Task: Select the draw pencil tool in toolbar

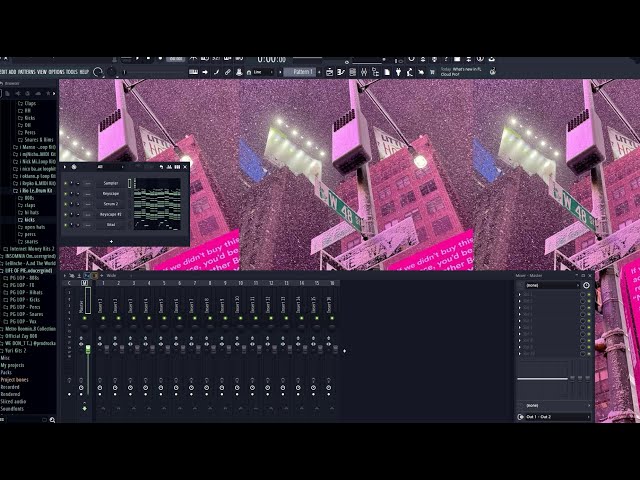Action: tap(216, 72)
